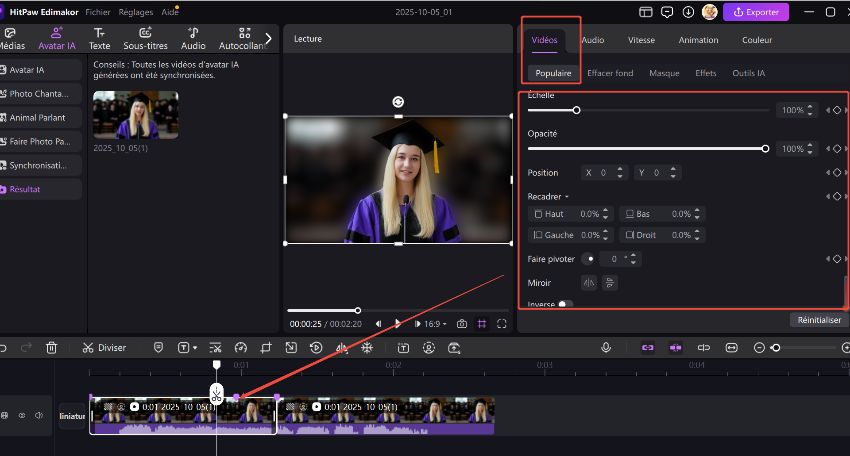Take a snapshot with camera icon
Image resolution: width=850 pixels, height=456 pixels.
(462, 324)
